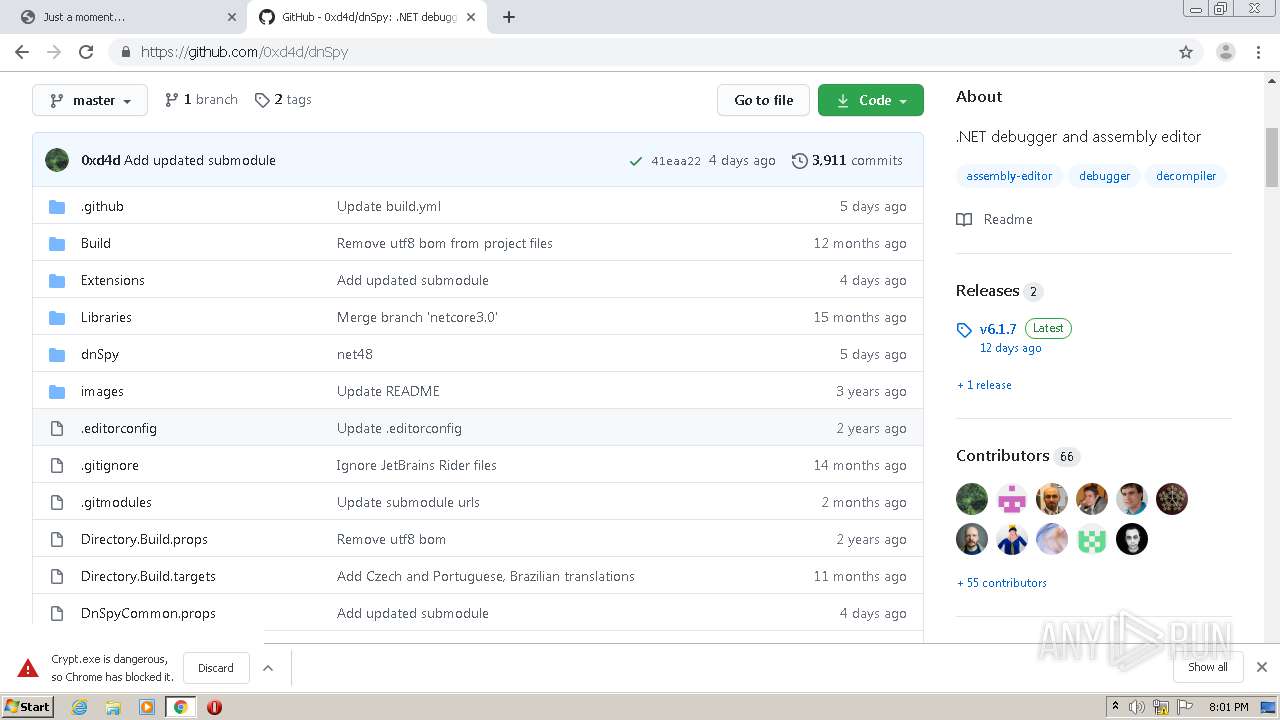View the 2 tags link
The height and width of the screenshot is (720, 1280).
[x=283, y=100]
